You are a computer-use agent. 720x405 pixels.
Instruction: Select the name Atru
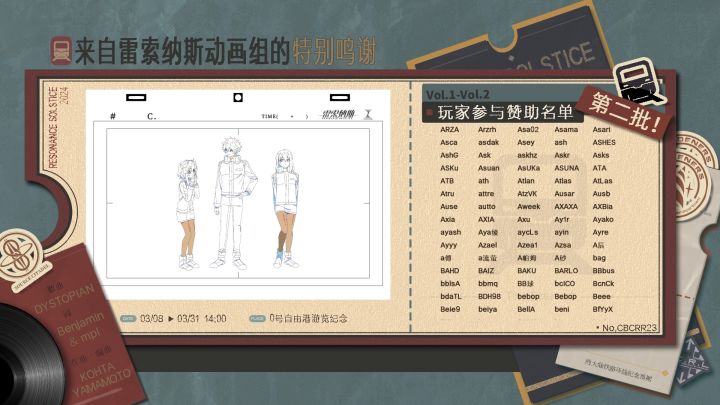(447, 194)
